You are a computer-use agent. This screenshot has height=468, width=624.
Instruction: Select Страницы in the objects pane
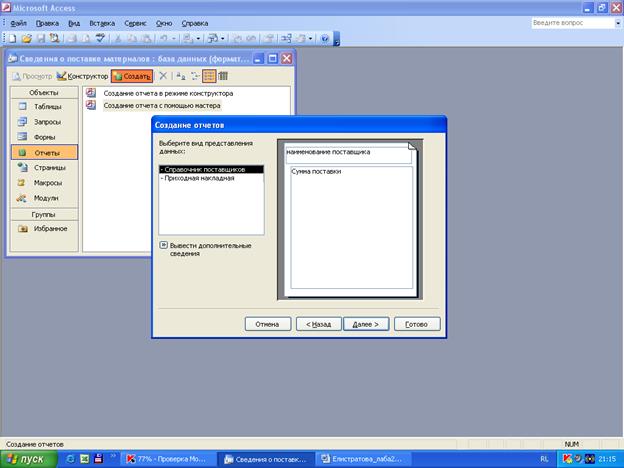point(44,168)
